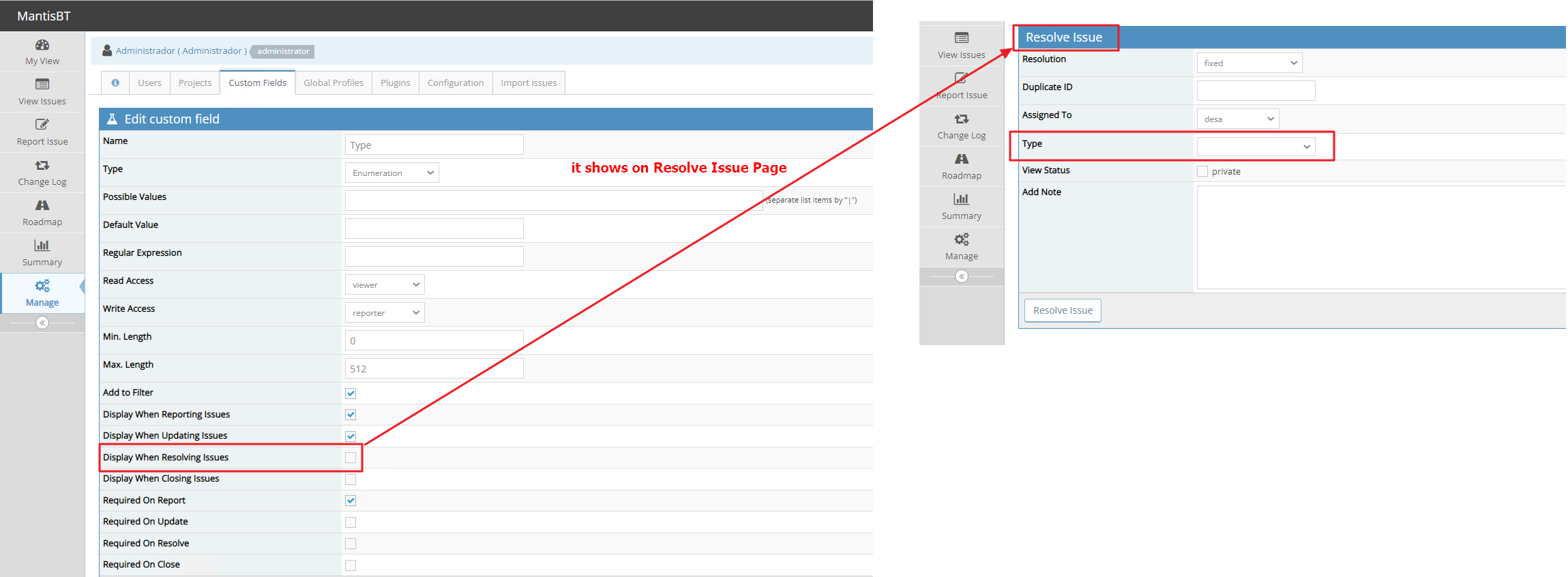Open the Manage gears icon in left sidebar
This screenshot has width=1568, height=577.
[x=42, y=286]
